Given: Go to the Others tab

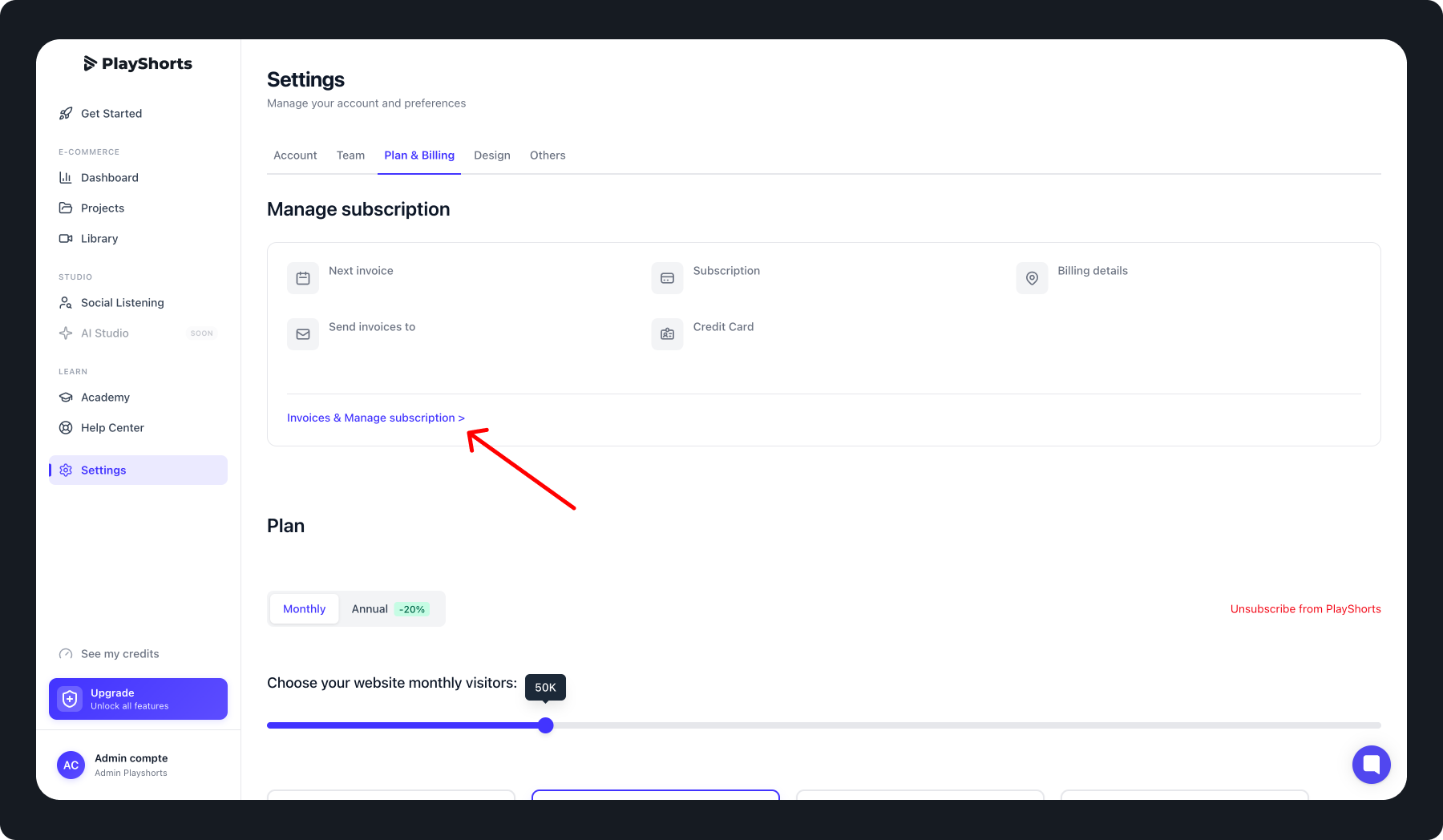Looking at the screenshot, I should tap(548, 155).
